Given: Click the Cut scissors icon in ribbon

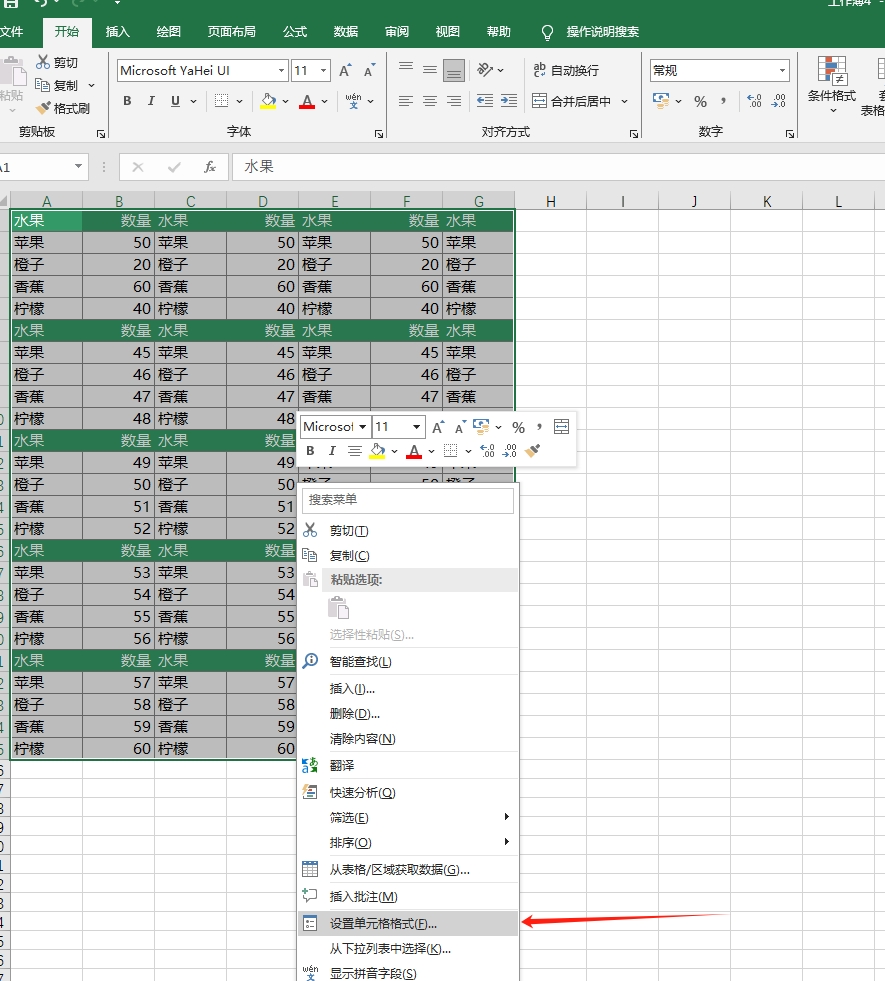Looking at the screenshot, I should click(x=43, y=62).
